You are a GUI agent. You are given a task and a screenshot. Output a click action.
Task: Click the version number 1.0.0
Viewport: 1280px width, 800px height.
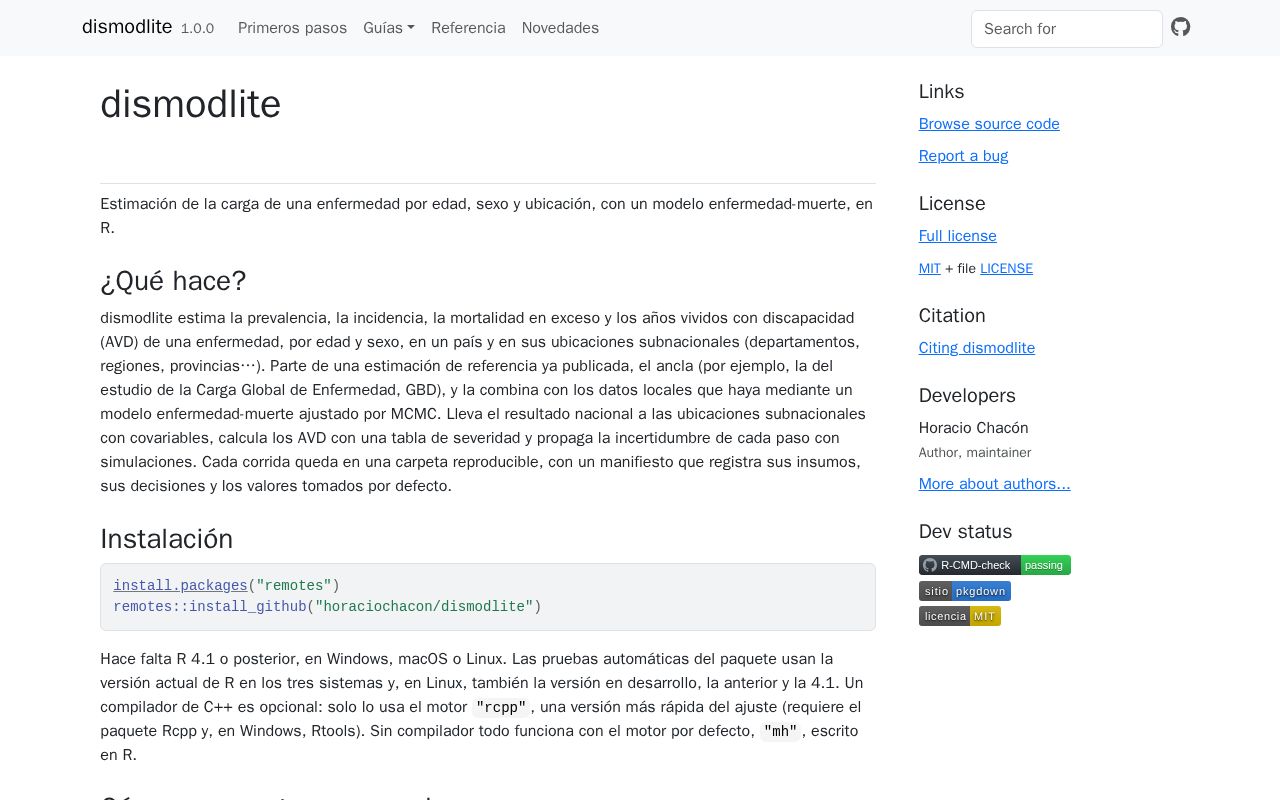click(x=197, y=29)
